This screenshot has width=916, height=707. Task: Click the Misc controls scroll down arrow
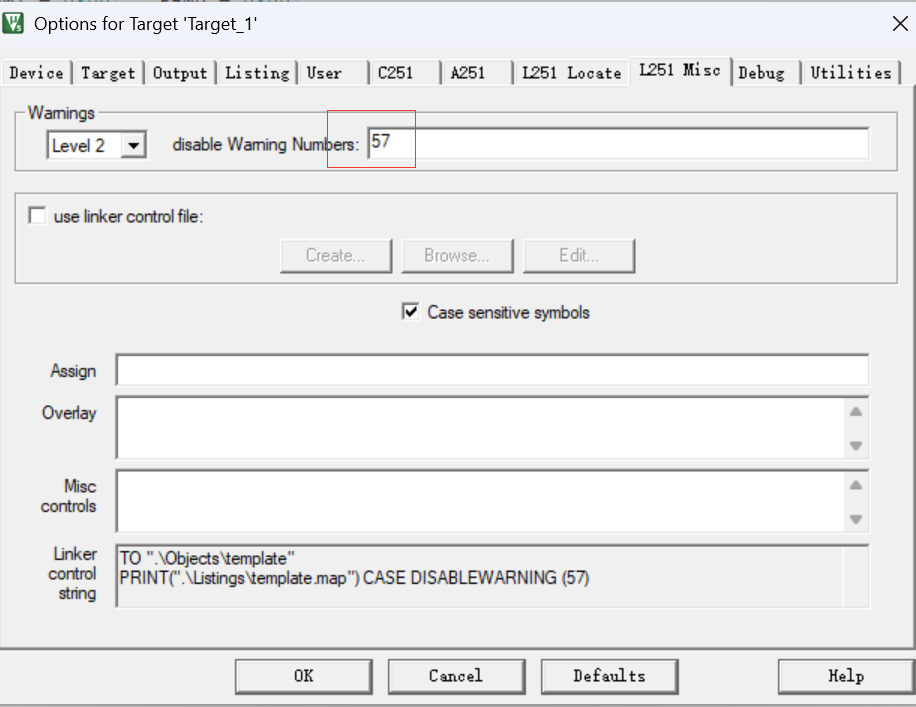pos(856,518)
